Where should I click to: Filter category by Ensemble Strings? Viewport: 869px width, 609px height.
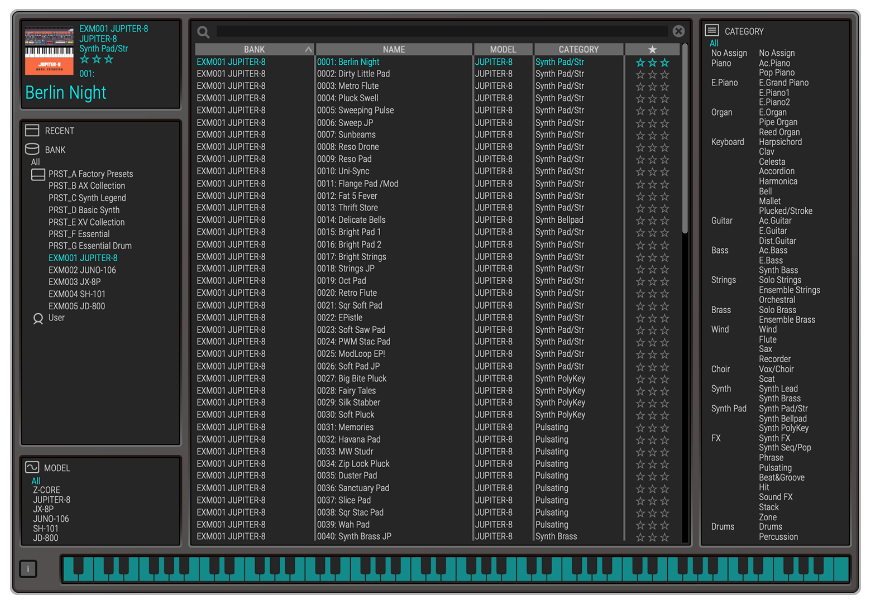coord(789,290)
